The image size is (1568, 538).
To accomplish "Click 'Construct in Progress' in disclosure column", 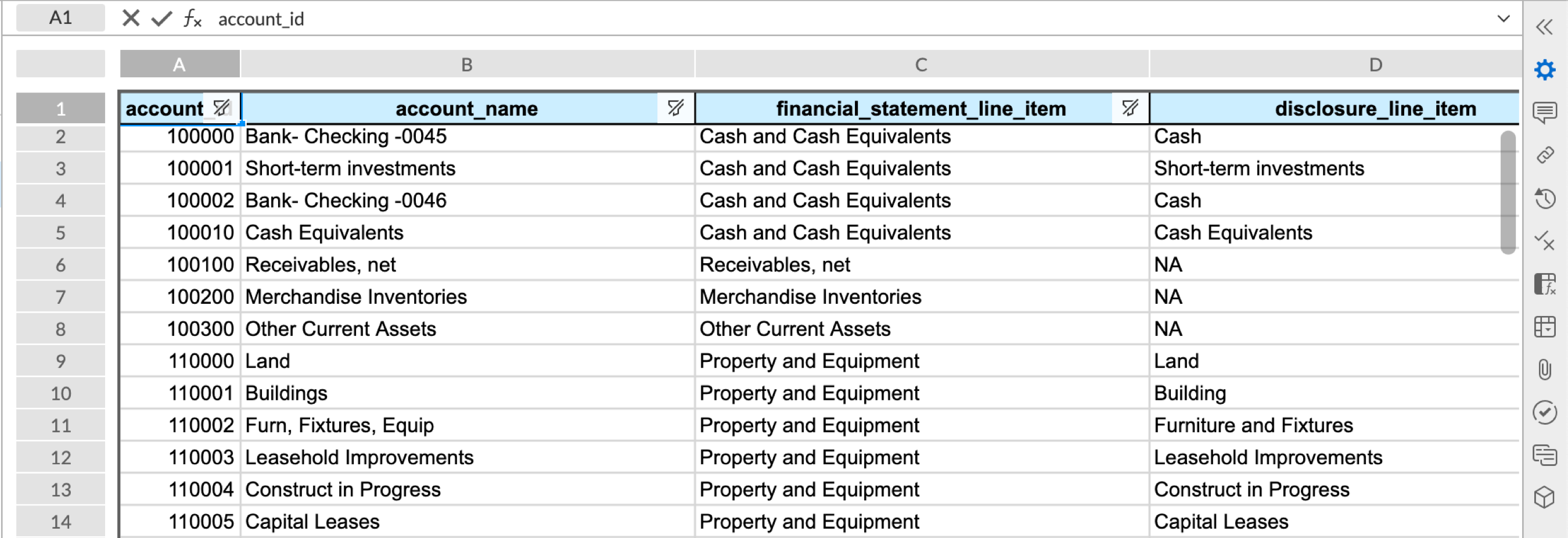I will pyautogui.click(x=1335, y=490).
